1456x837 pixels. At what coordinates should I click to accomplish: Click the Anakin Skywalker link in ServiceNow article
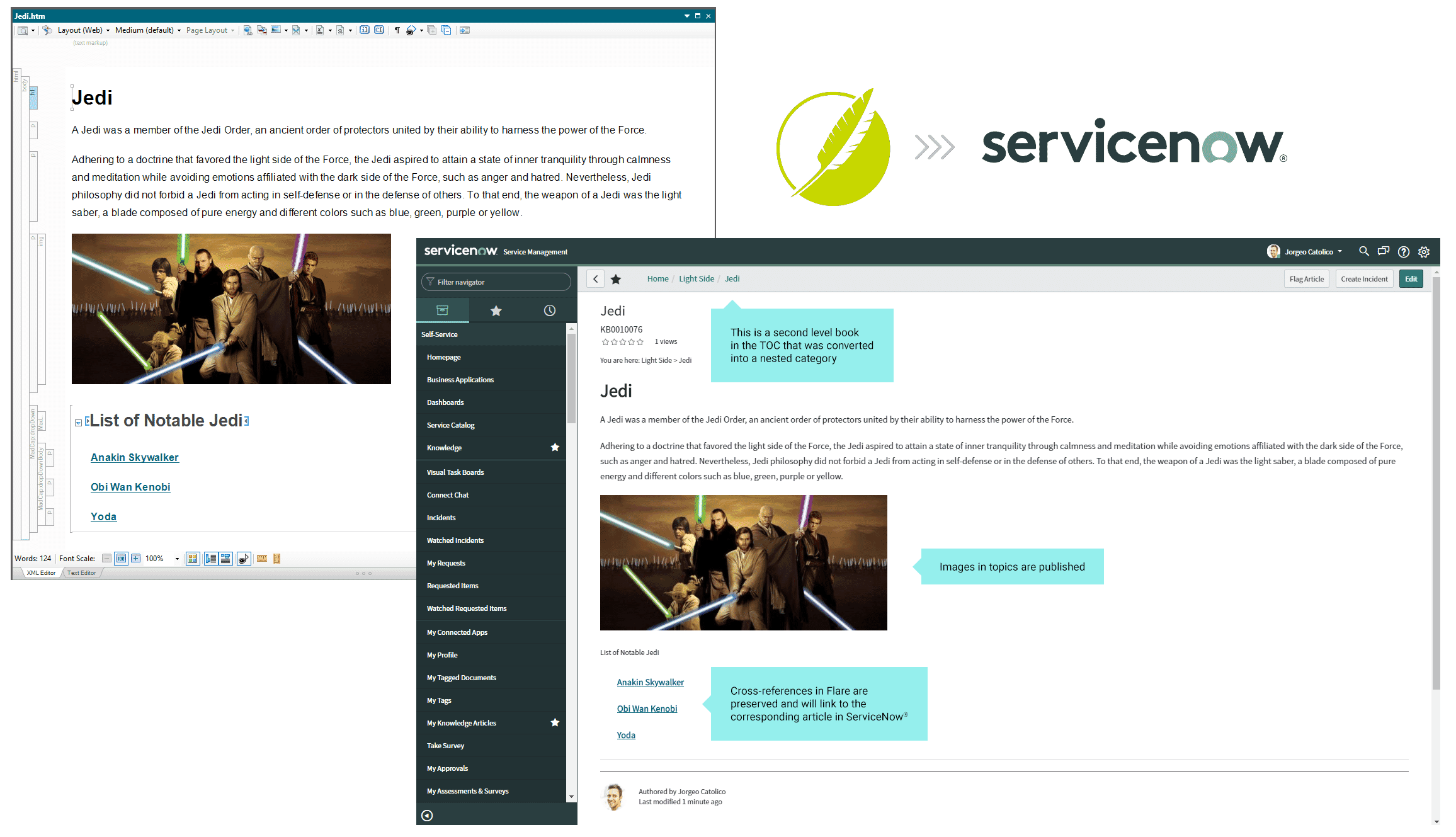[x=650, y=682]
